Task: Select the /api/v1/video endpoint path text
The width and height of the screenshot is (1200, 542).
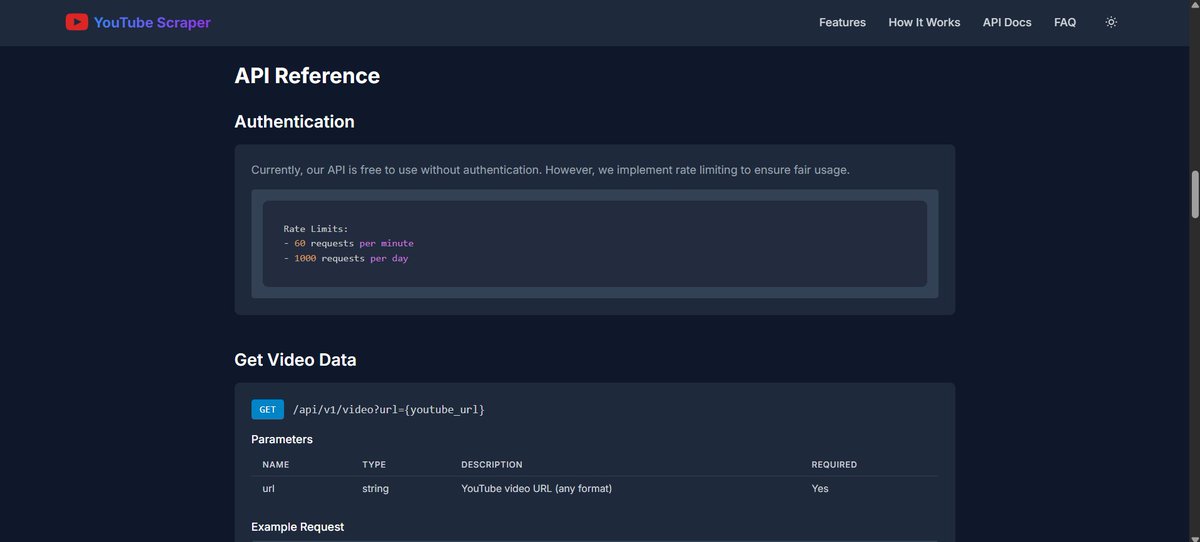Action: [x=389, y=410]
